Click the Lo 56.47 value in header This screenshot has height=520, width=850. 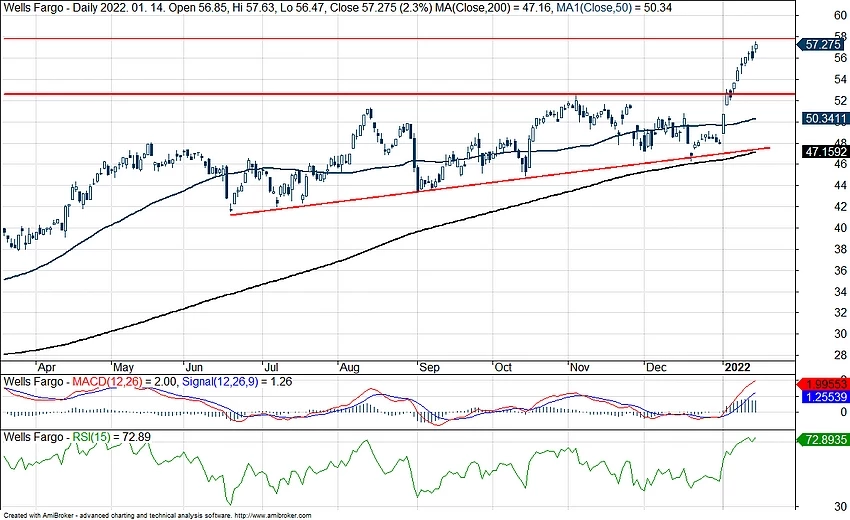coord(303,8)
